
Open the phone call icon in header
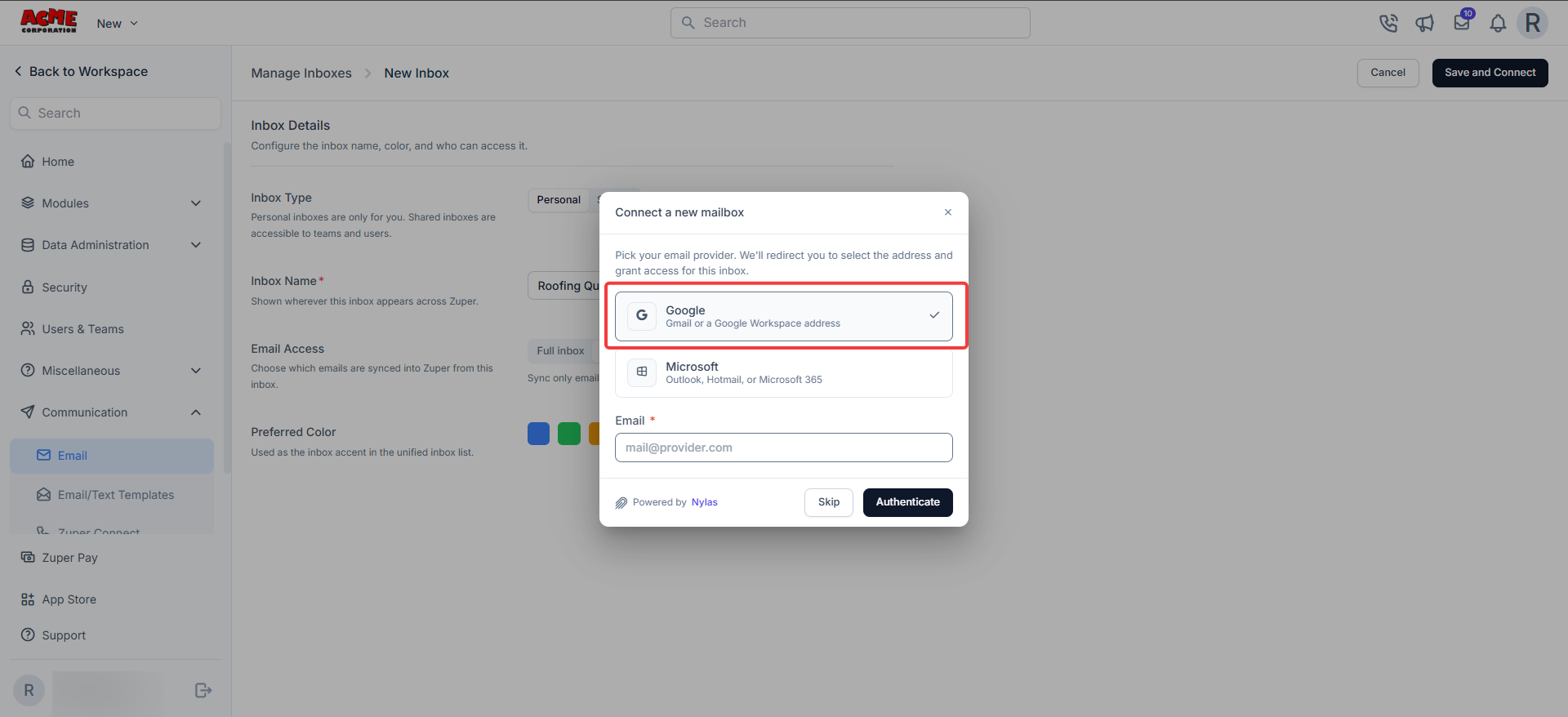[1388, 23]
